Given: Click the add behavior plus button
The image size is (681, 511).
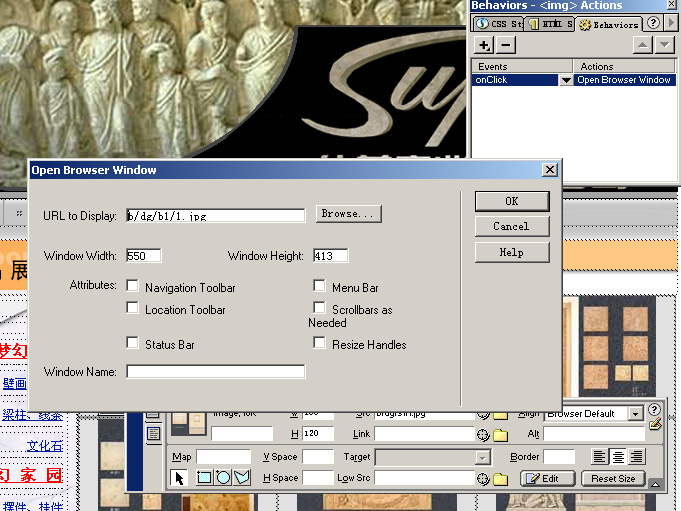Looking at the screenshot, I should [x=484, y=45].
